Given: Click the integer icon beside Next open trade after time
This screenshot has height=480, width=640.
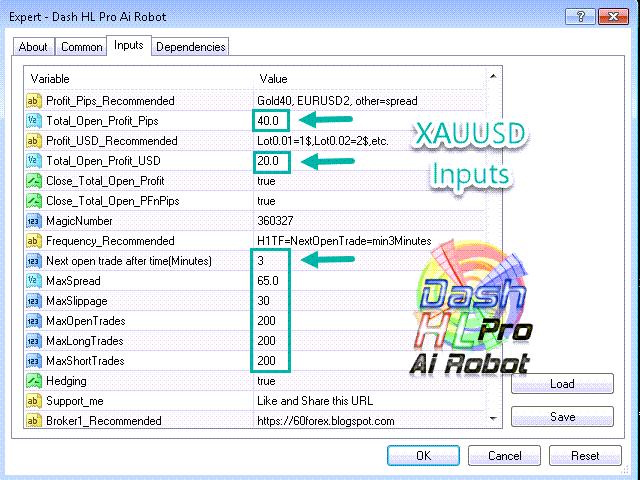Looking at the screenshot, I should click(34, 261).
